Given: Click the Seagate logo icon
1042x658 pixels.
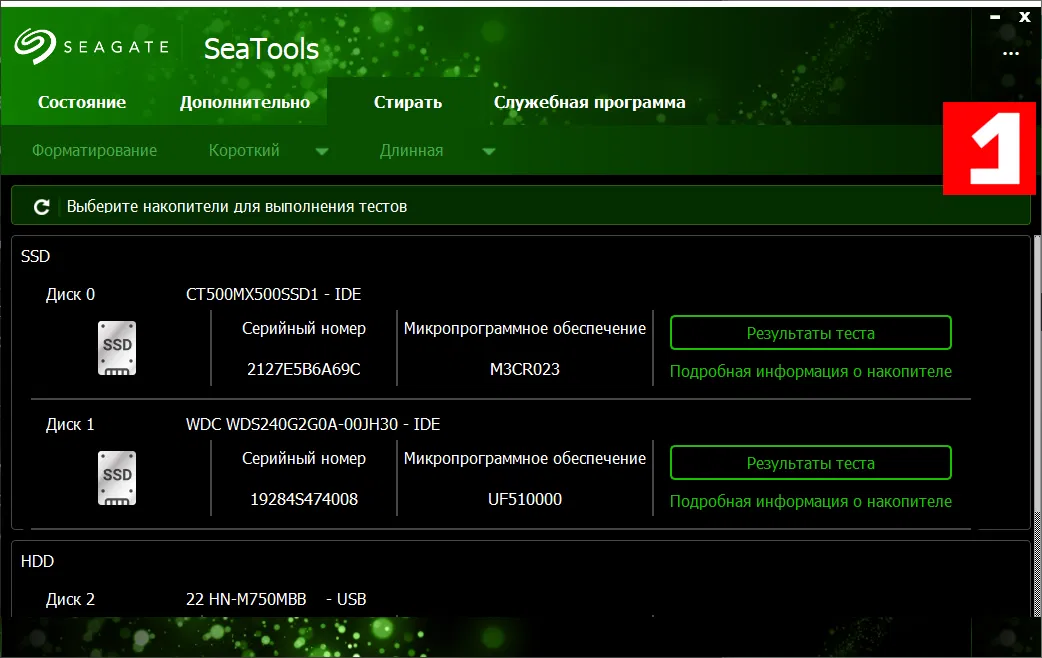Looking at the screenshot, I should tap(35, 45).
